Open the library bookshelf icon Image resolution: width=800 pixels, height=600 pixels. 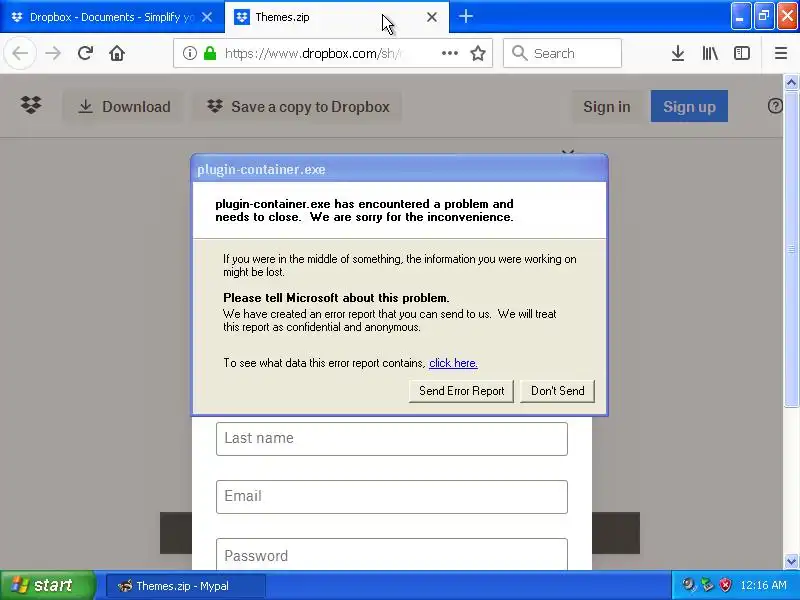pyautogui.click(x=710, y=53)
